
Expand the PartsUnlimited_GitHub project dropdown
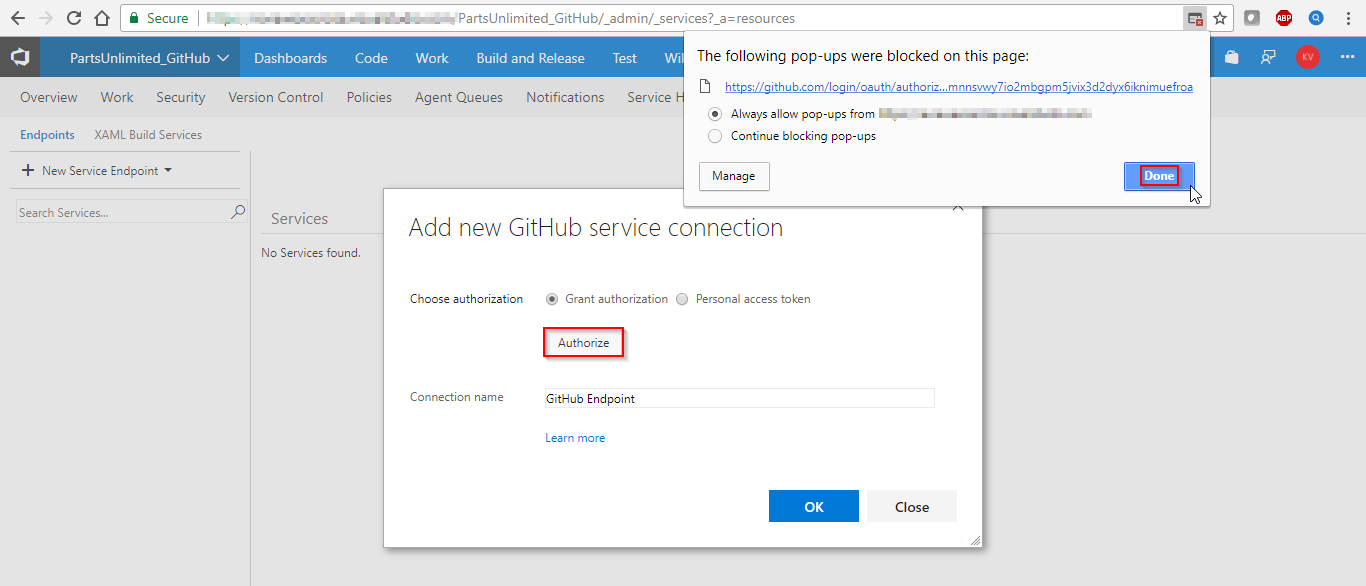point(150,58)
